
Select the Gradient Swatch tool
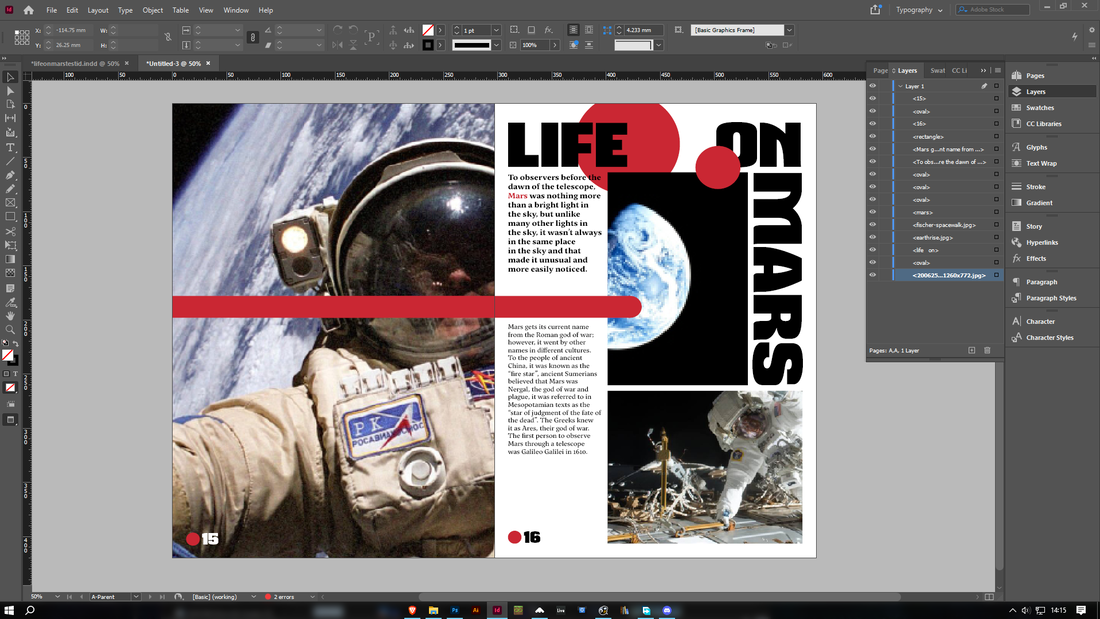11,260
